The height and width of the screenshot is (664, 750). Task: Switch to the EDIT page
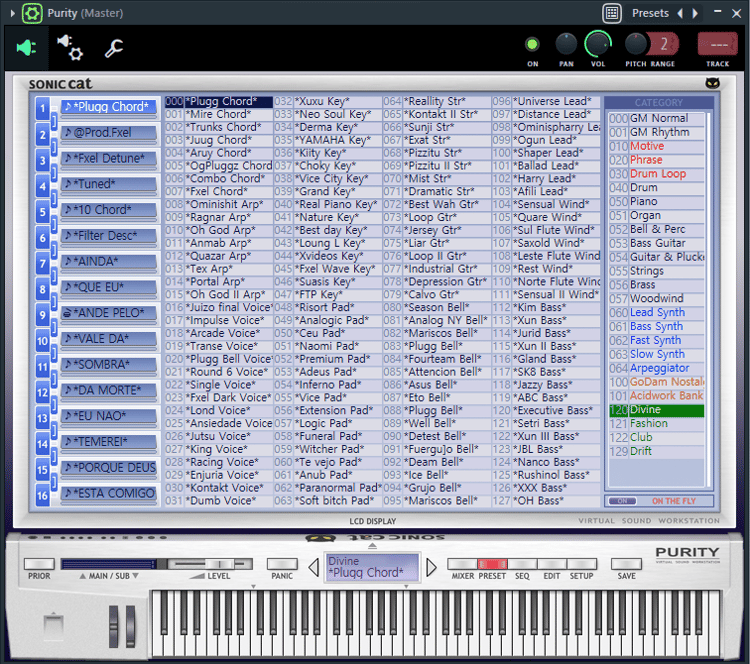click(x=552, y=564)
